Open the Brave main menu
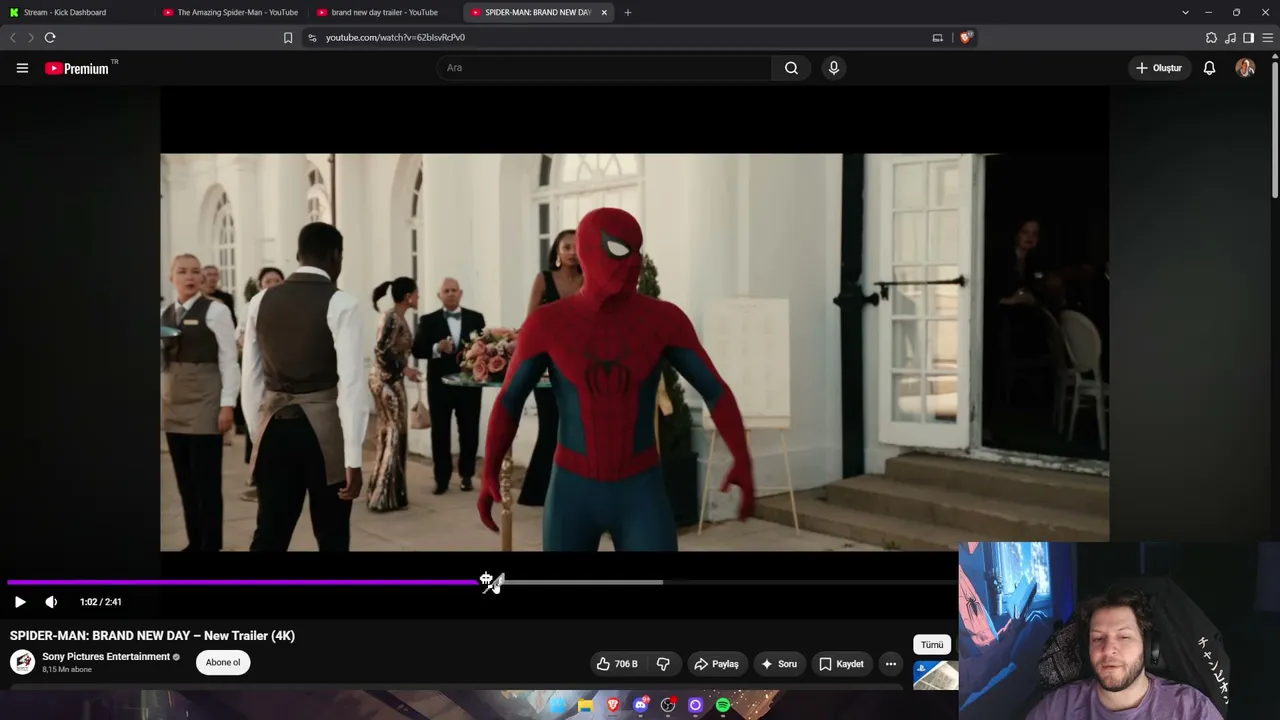 click(x=1267, y=38)
